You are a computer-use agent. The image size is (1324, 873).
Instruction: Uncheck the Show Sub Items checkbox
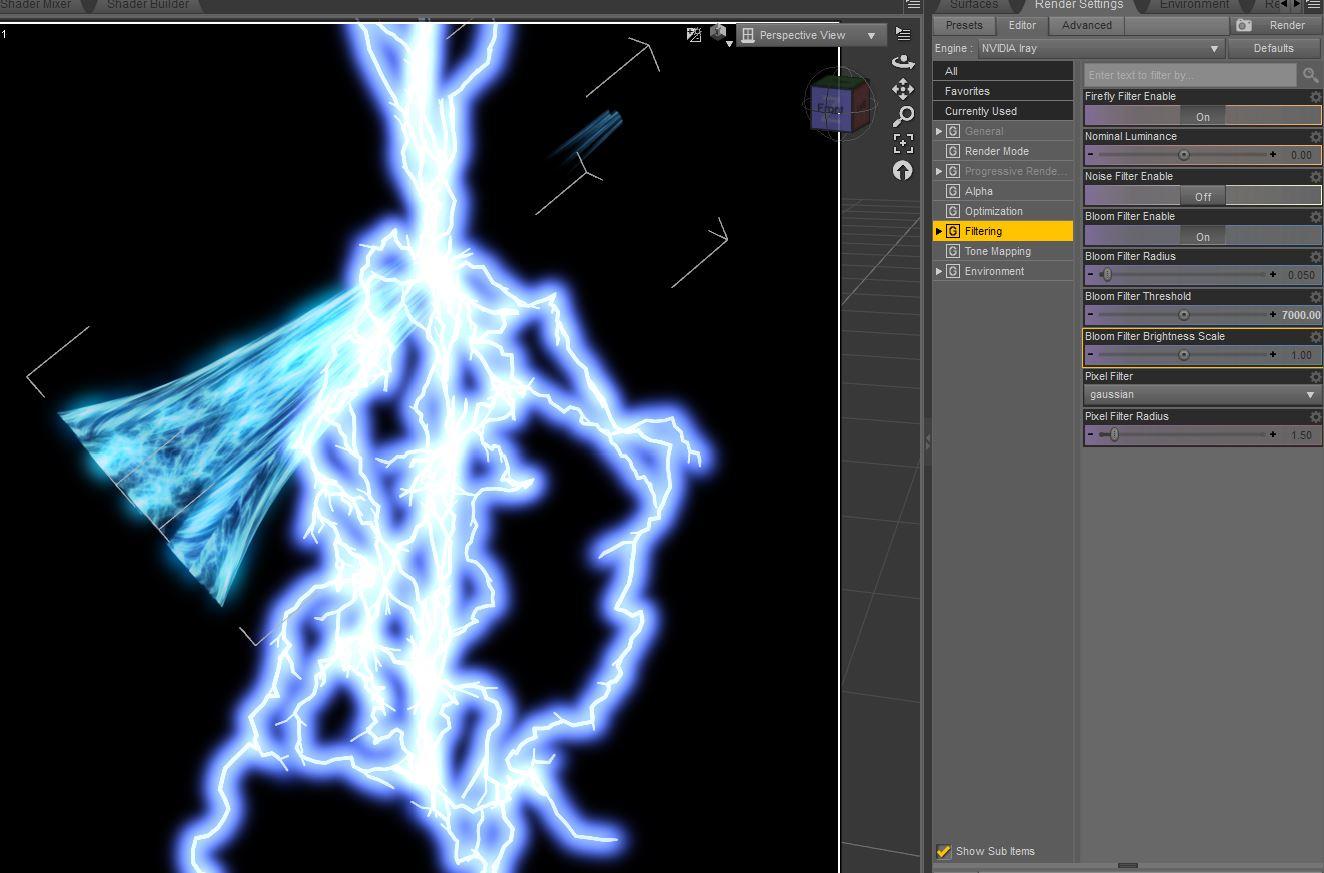click(943, 852)
